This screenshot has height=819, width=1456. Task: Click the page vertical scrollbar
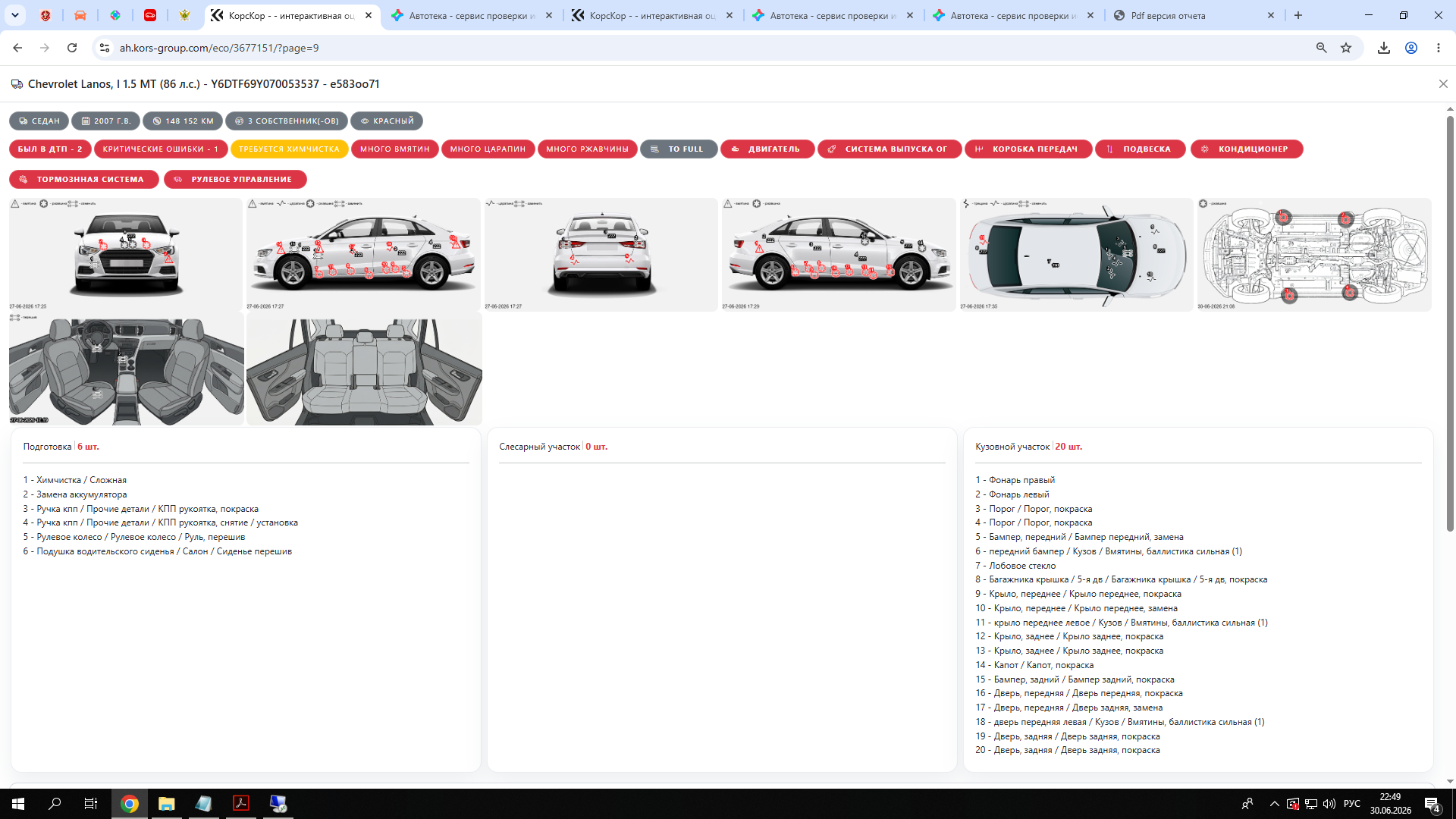pos(1450,323)
